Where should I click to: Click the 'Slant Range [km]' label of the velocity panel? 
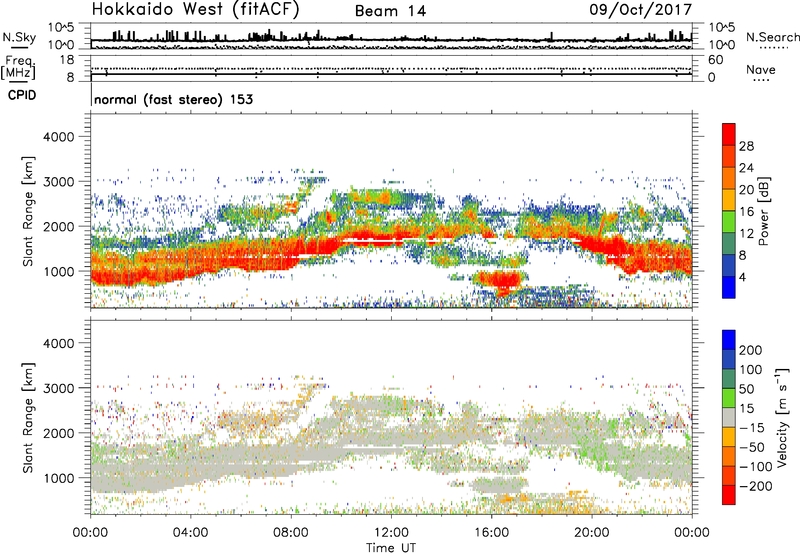[28, 418]
